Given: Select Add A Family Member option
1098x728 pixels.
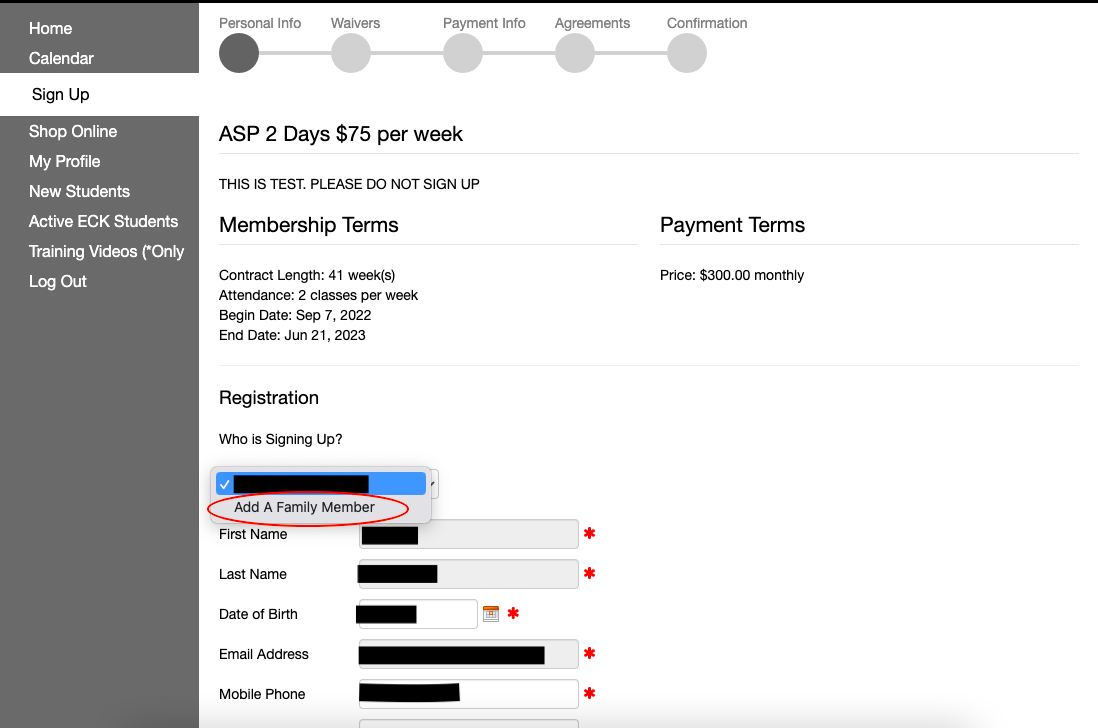Looking at the screenshot, I should pyautogui.click(x=305, y=508).
